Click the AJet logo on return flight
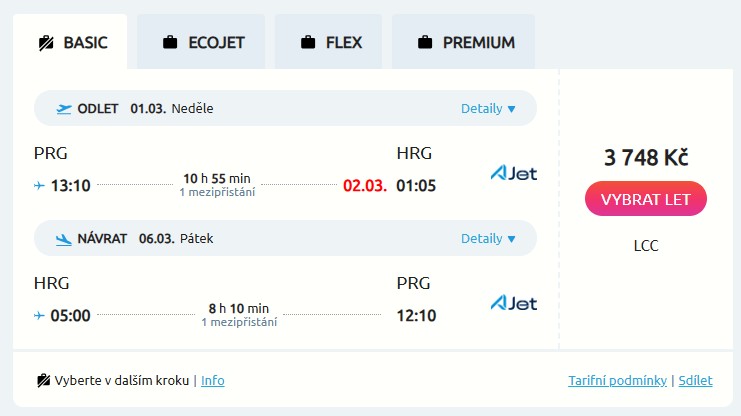The width and height of the screenshot is (741, 416). click(513, 303)
